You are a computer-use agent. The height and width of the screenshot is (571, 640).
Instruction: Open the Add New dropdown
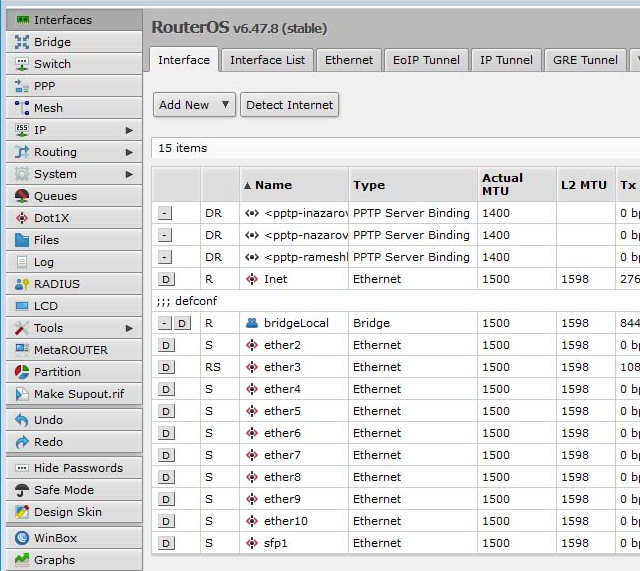click(x=194, y=105)
